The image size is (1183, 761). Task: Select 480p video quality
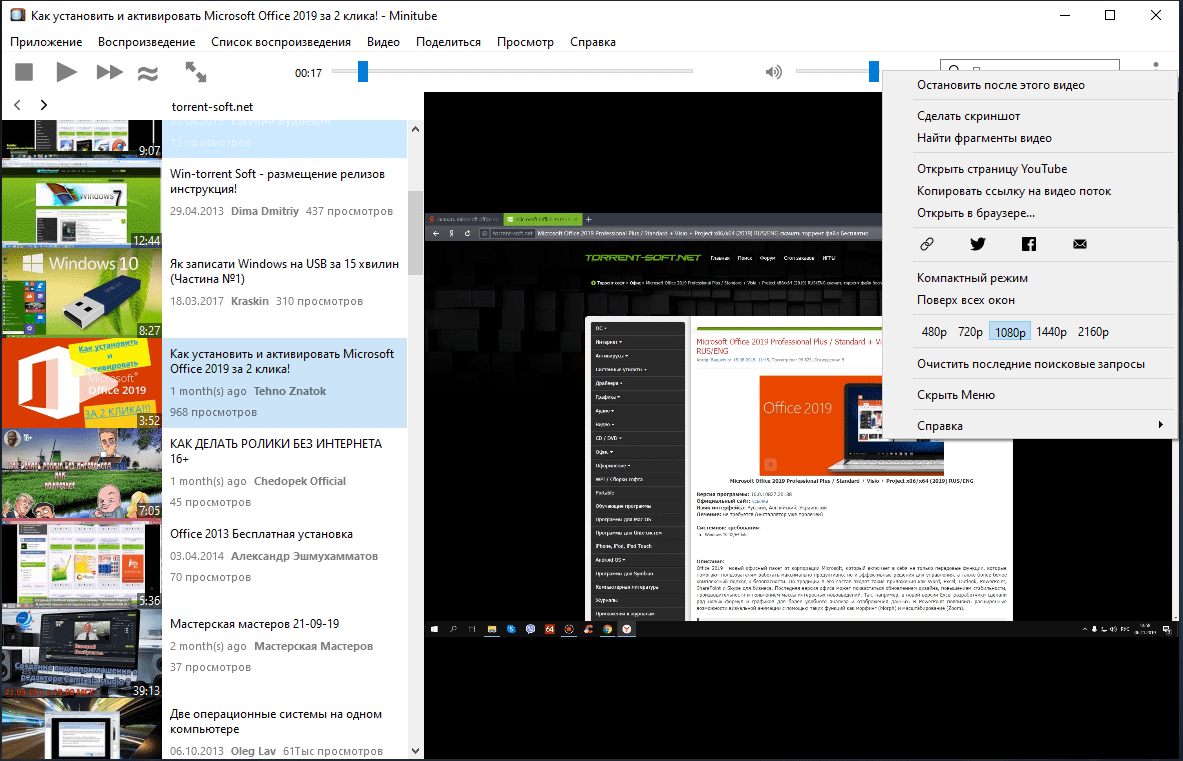click(934, 332)
